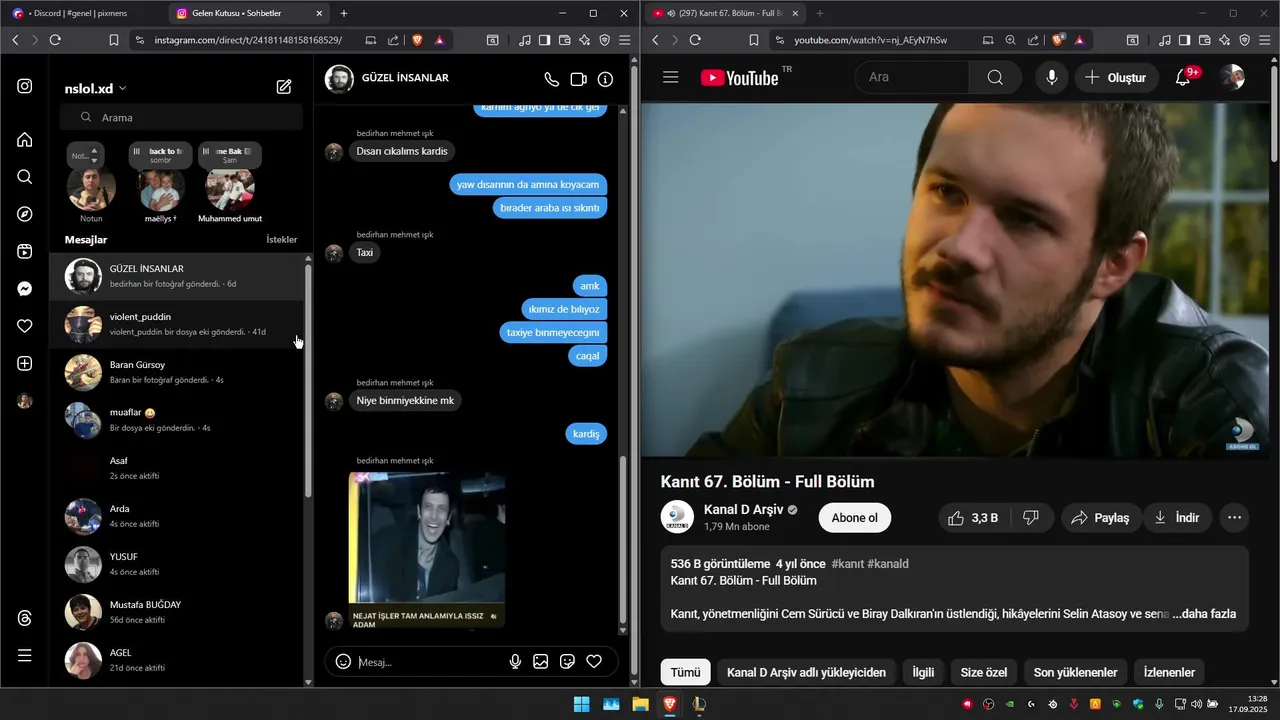Screen dimensions: 1280x720
Task: Click Instagram create plus icon
Action: pos(25,364)
